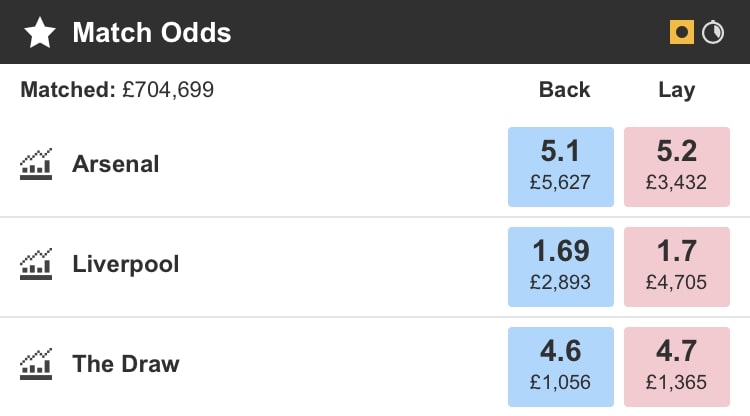Open the Arsenal price chart icon
The height and width of the screenshot is (416, 750).
click(x=36, y=164)
